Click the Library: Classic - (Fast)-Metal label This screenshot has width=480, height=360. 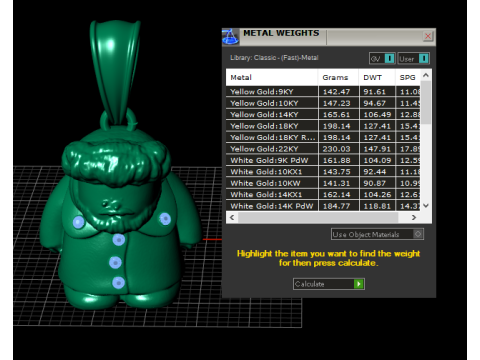(x=274, y=58)
